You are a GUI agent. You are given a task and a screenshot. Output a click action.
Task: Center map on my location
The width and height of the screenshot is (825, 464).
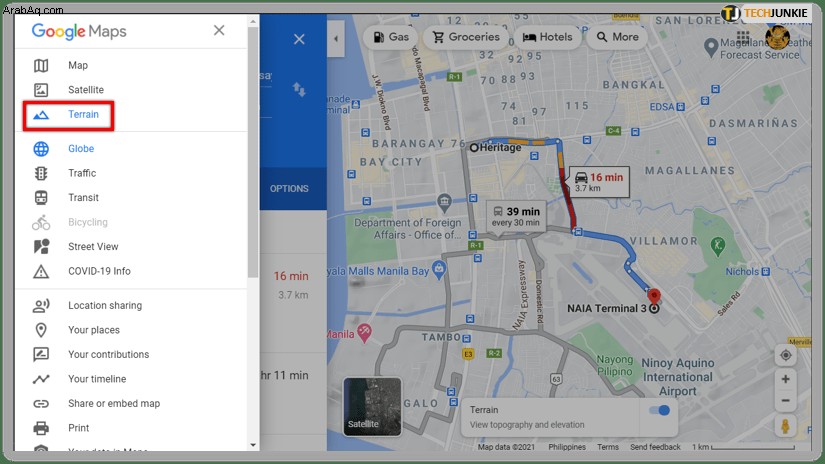785,356
